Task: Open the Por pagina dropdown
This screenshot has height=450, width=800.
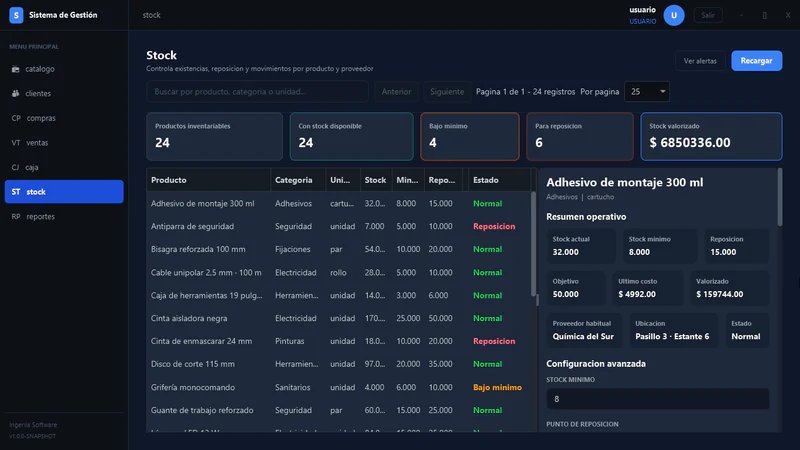Action: tap(647, 92)
